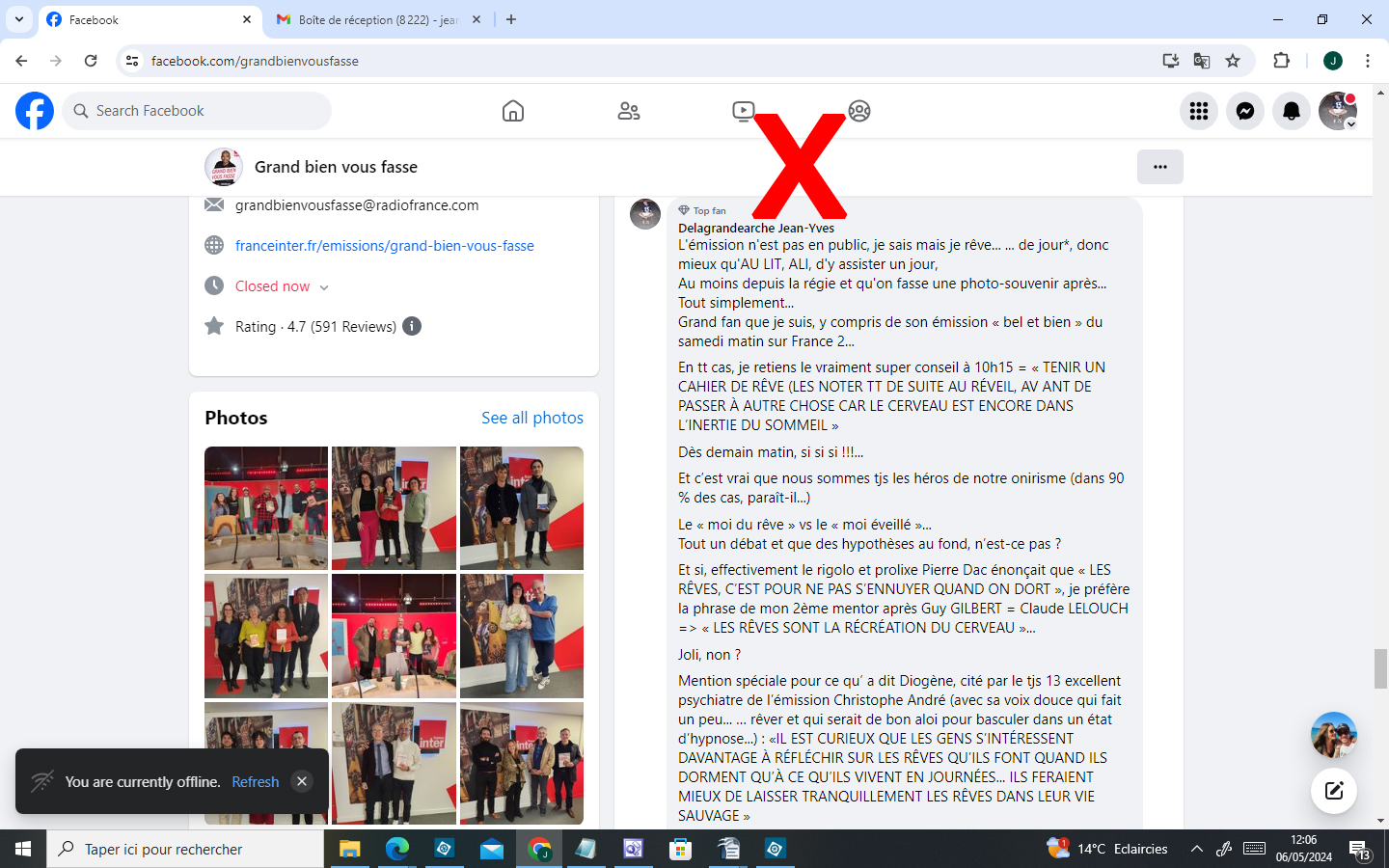This screenshot has height=868, width=1389.
Task: Click the address bar URL
Action: (x=255, y=61)
